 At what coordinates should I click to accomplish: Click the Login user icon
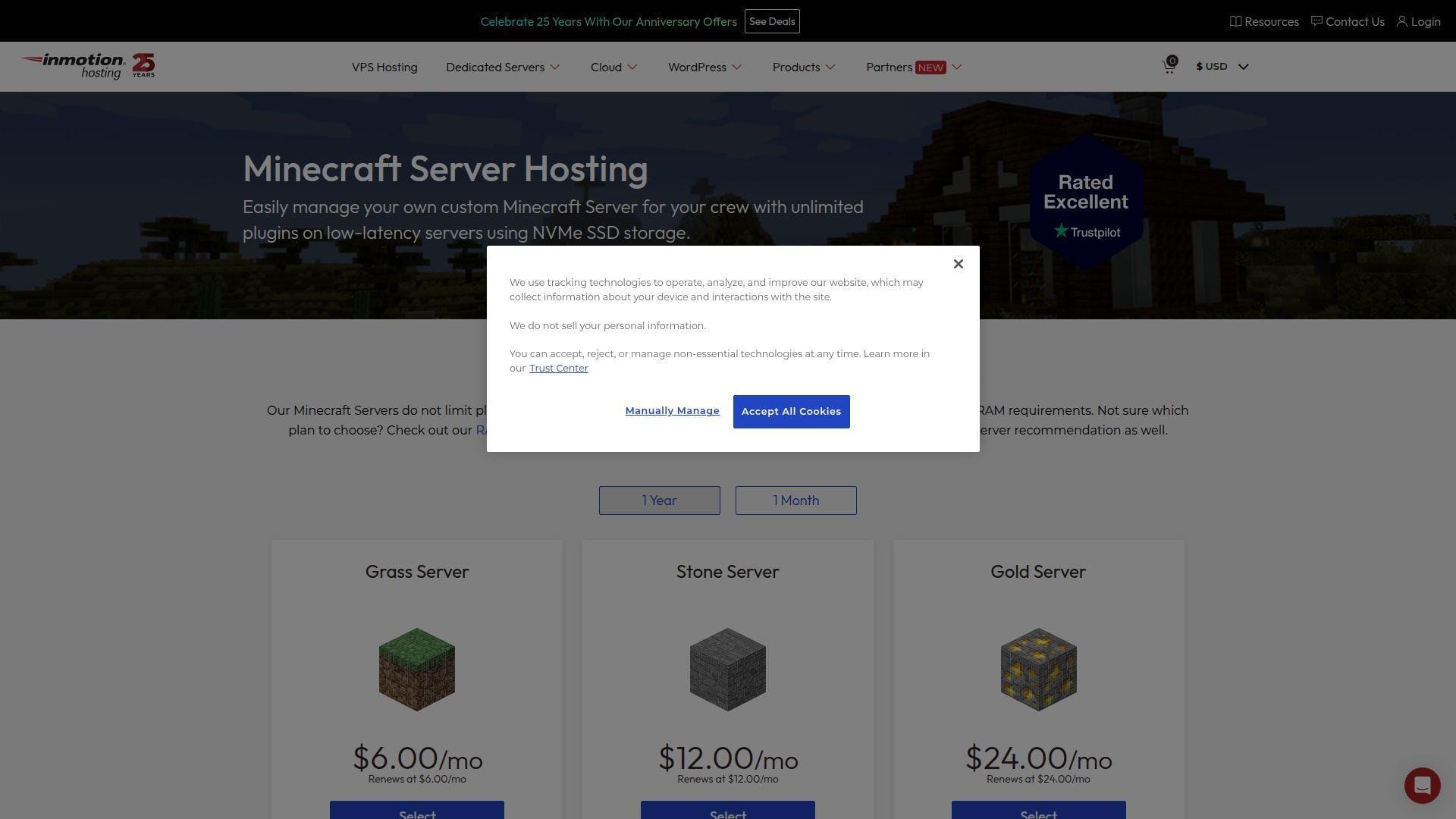1401,21
